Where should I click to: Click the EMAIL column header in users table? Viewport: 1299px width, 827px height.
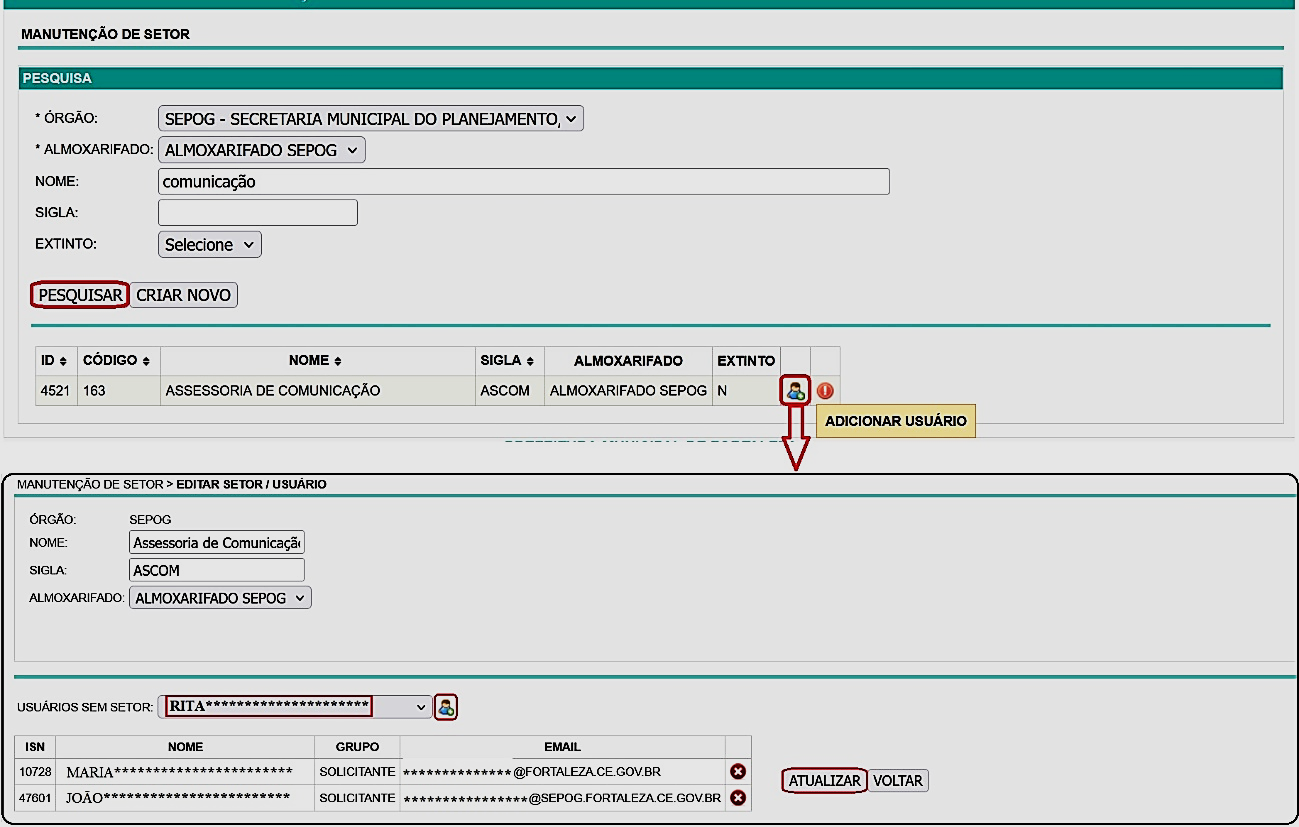(562, 747)
